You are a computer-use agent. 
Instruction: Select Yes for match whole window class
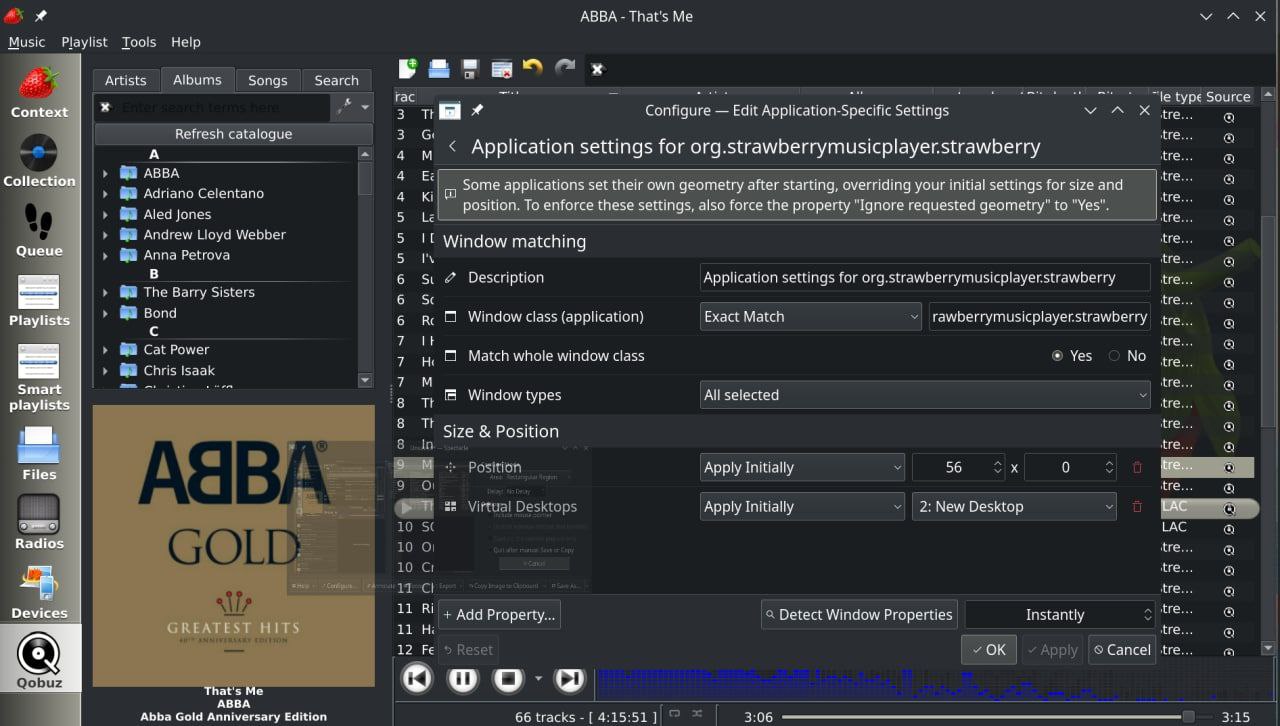tap(1058, 356)
